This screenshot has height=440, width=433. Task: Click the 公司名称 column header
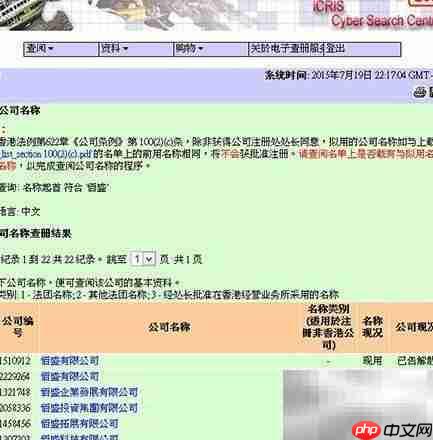pos(169,327)
